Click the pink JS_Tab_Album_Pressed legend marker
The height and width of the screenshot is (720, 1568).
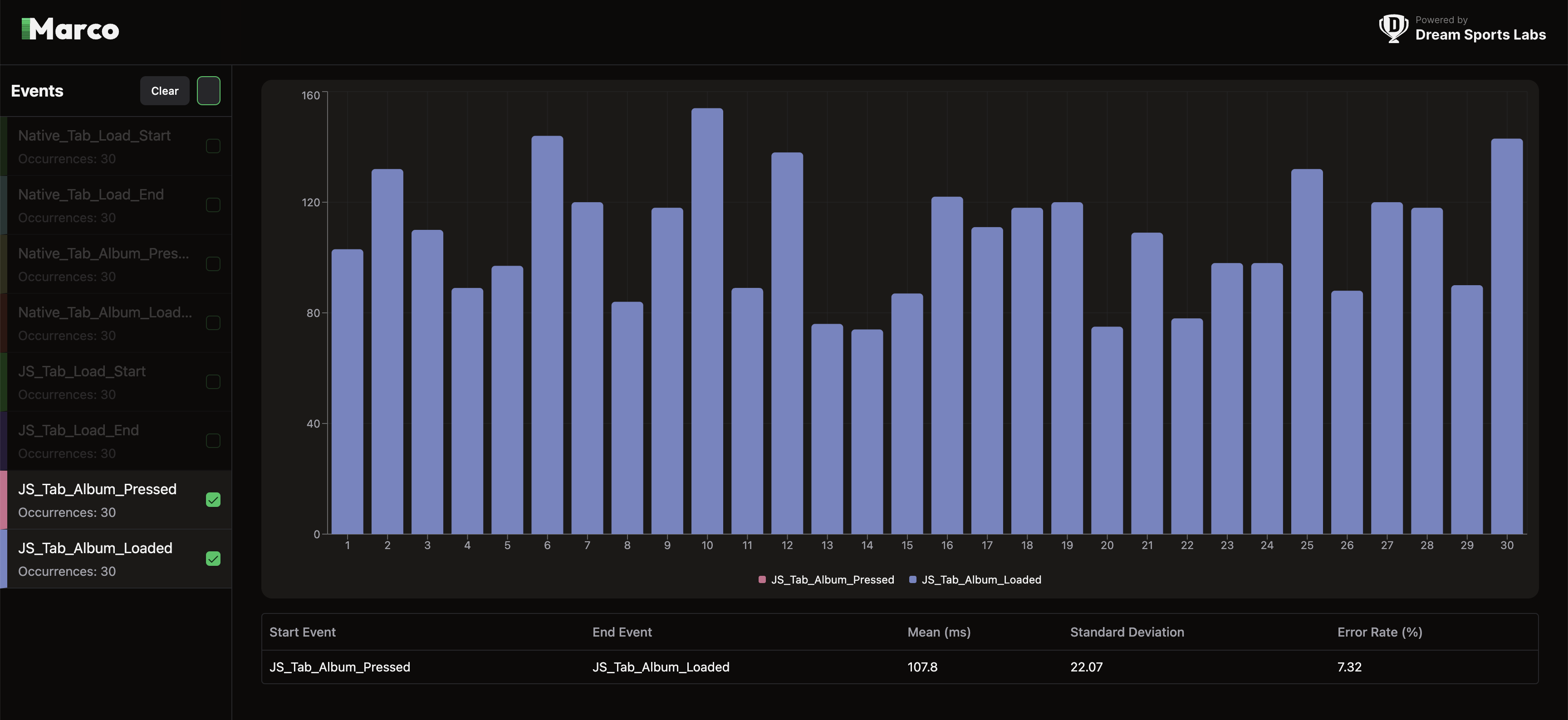coord(761,579)
